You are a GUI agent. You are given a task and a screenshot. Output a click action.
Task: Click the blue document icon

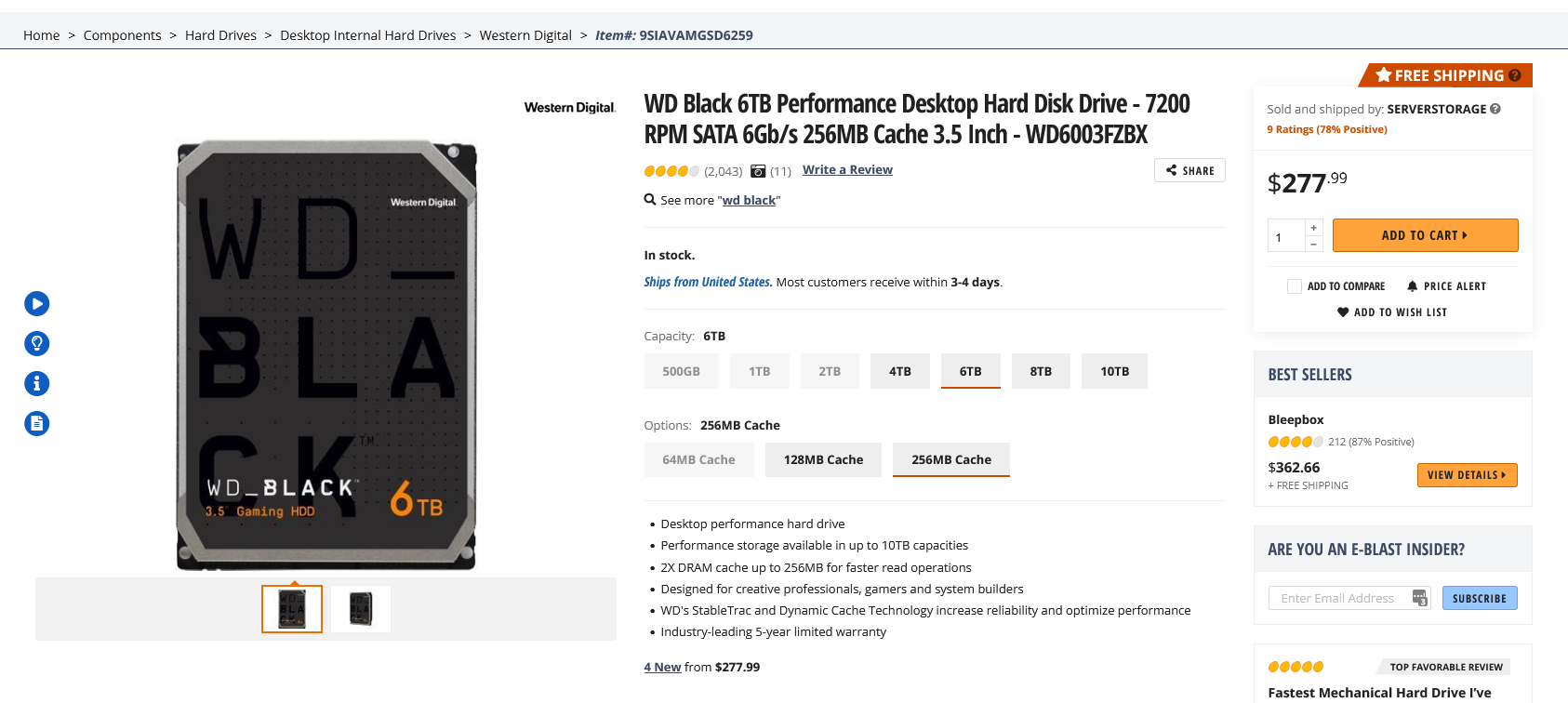[36, 424]
